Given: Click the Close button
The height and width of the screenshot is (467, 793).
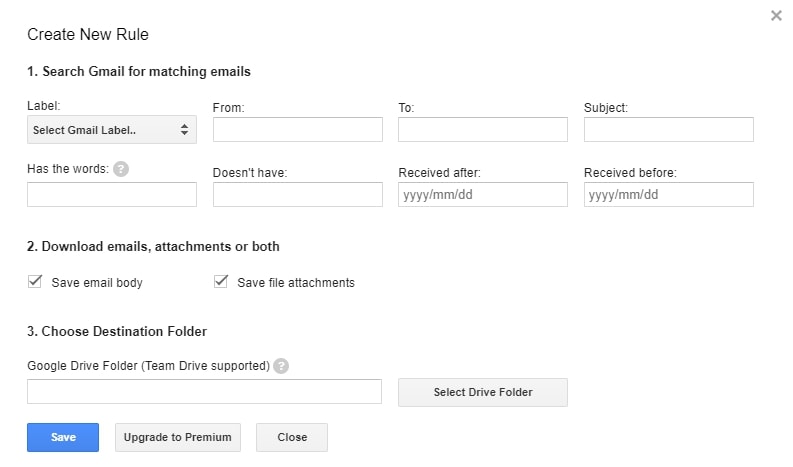Looking at the screenshot, I should click(292, 437).
